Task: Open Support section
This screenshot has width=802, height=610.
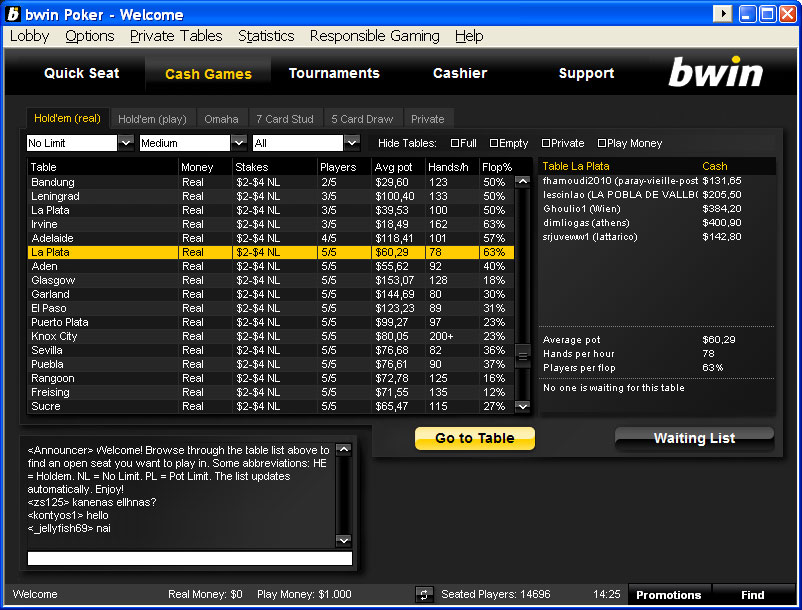Action: 586,73
